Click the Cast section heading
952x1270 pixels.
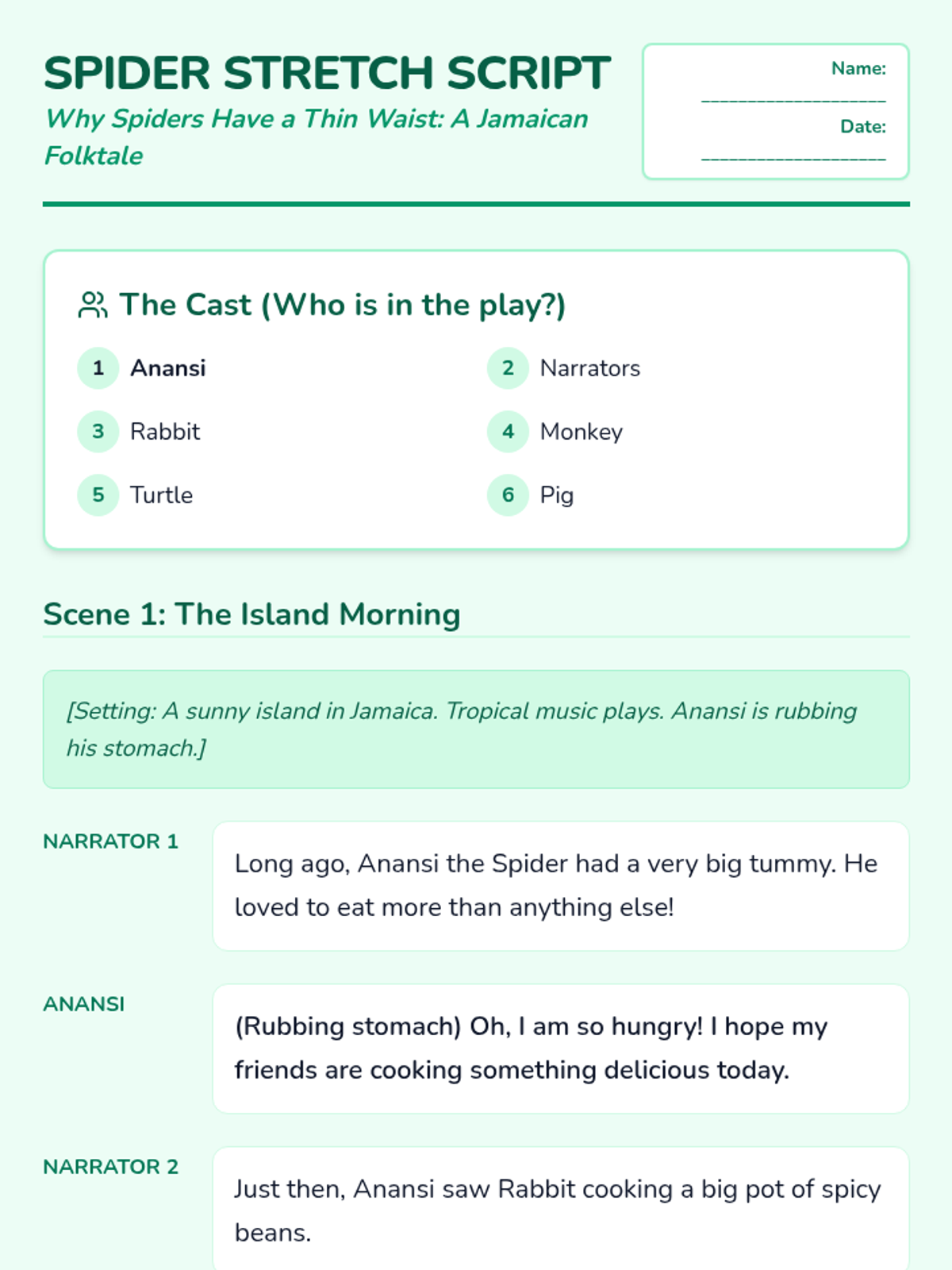(x=342, y=305)
